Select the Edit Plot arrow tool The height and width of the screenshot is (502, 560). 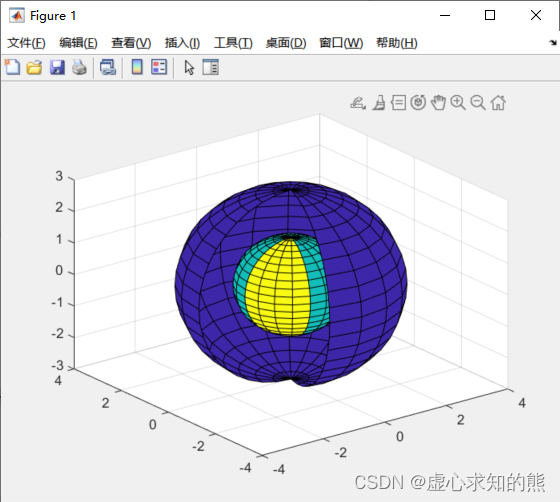[189, 67]
